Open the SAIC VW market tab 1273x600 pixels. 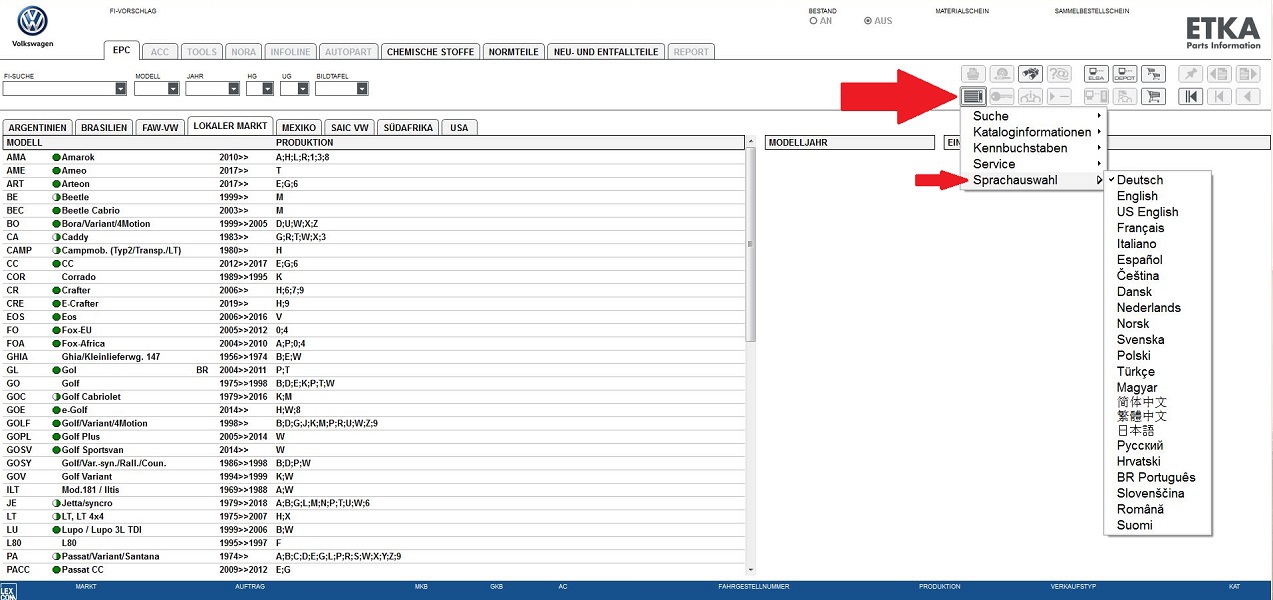click(x=350, y=128)
